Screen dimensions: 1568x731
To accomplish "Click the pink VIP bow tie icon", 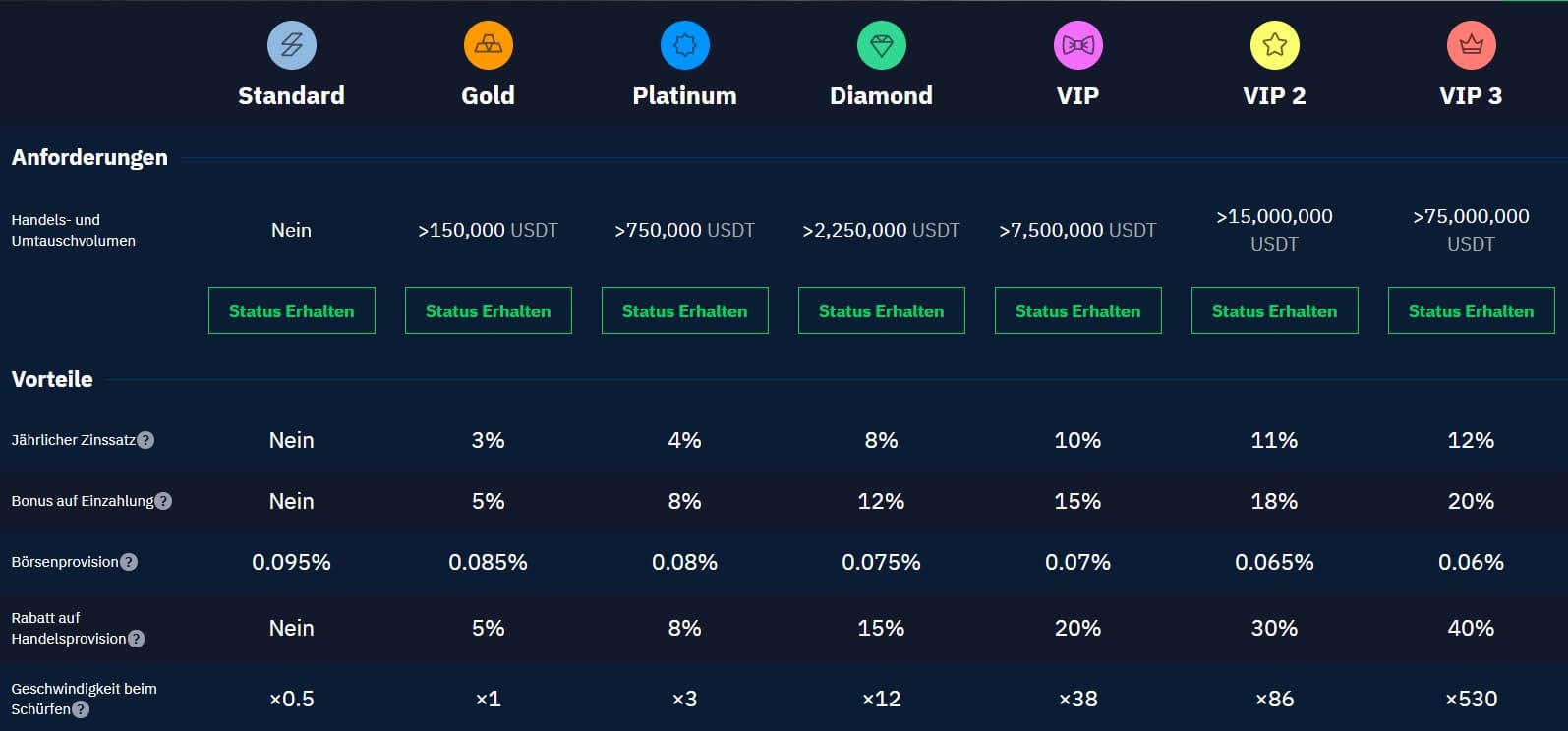I will click(1077, 45).
